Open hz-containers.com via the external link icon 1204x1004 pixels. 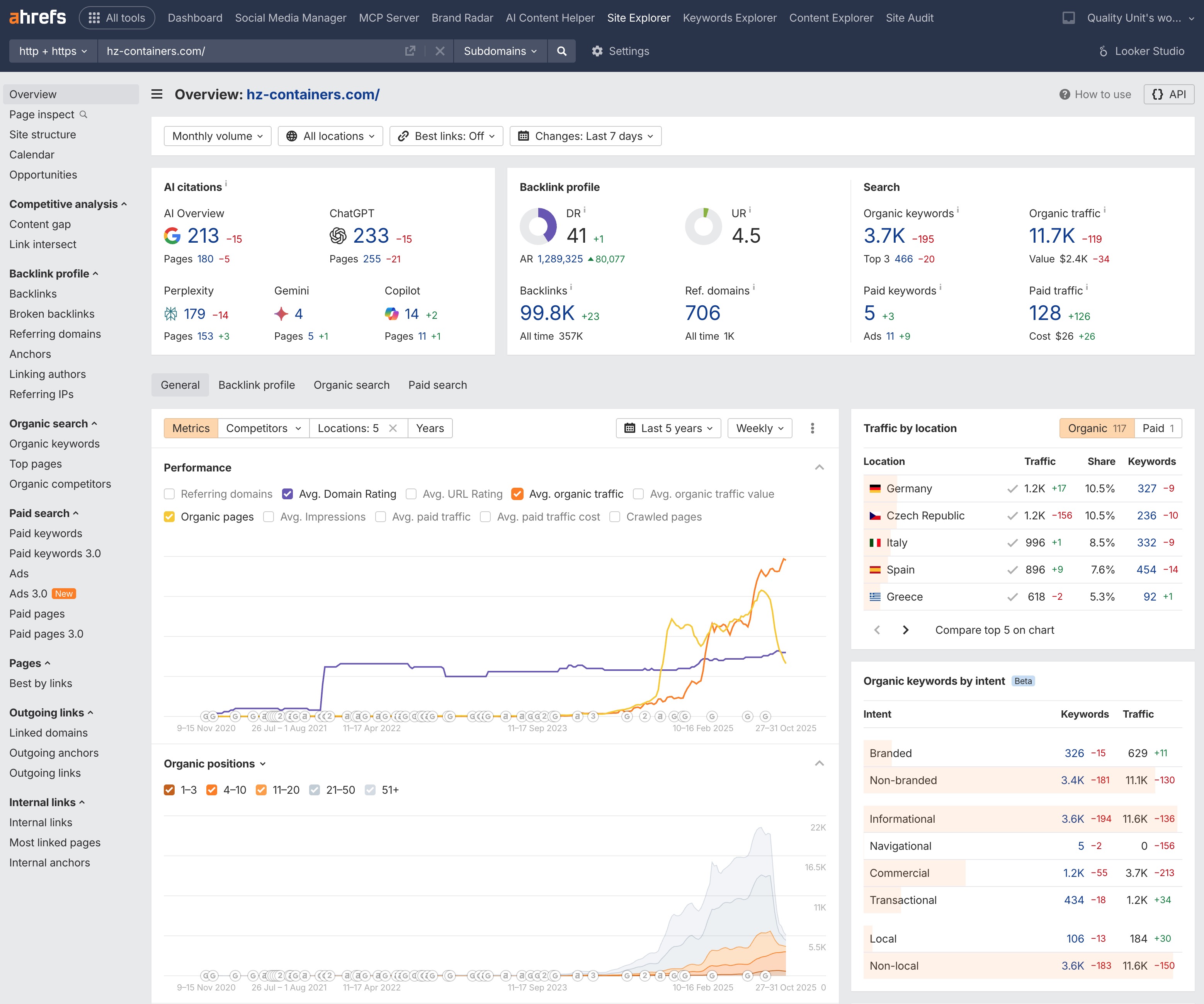410,51
